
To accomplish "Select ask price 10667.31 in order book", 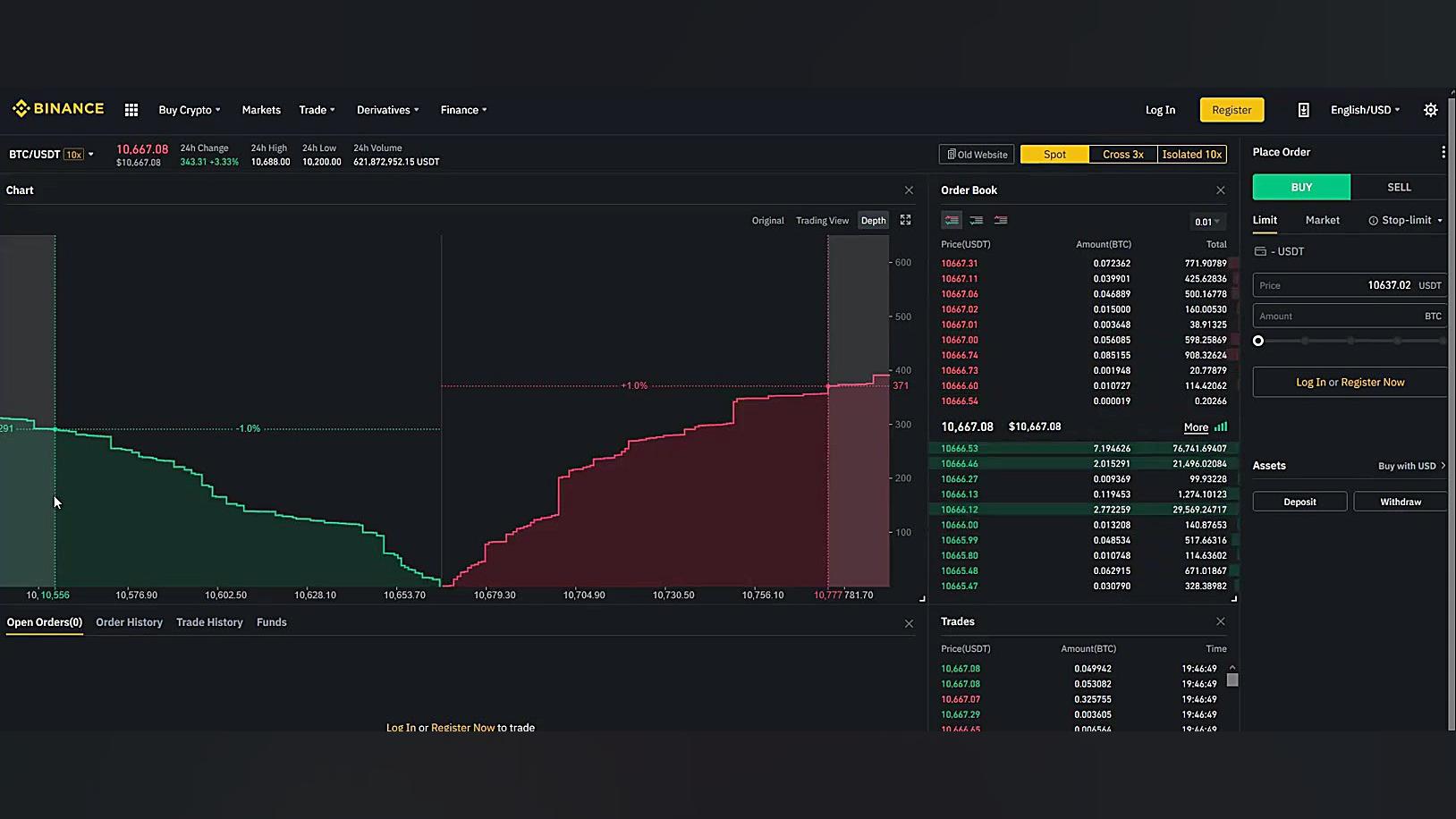I will click(x=959, y=264).
